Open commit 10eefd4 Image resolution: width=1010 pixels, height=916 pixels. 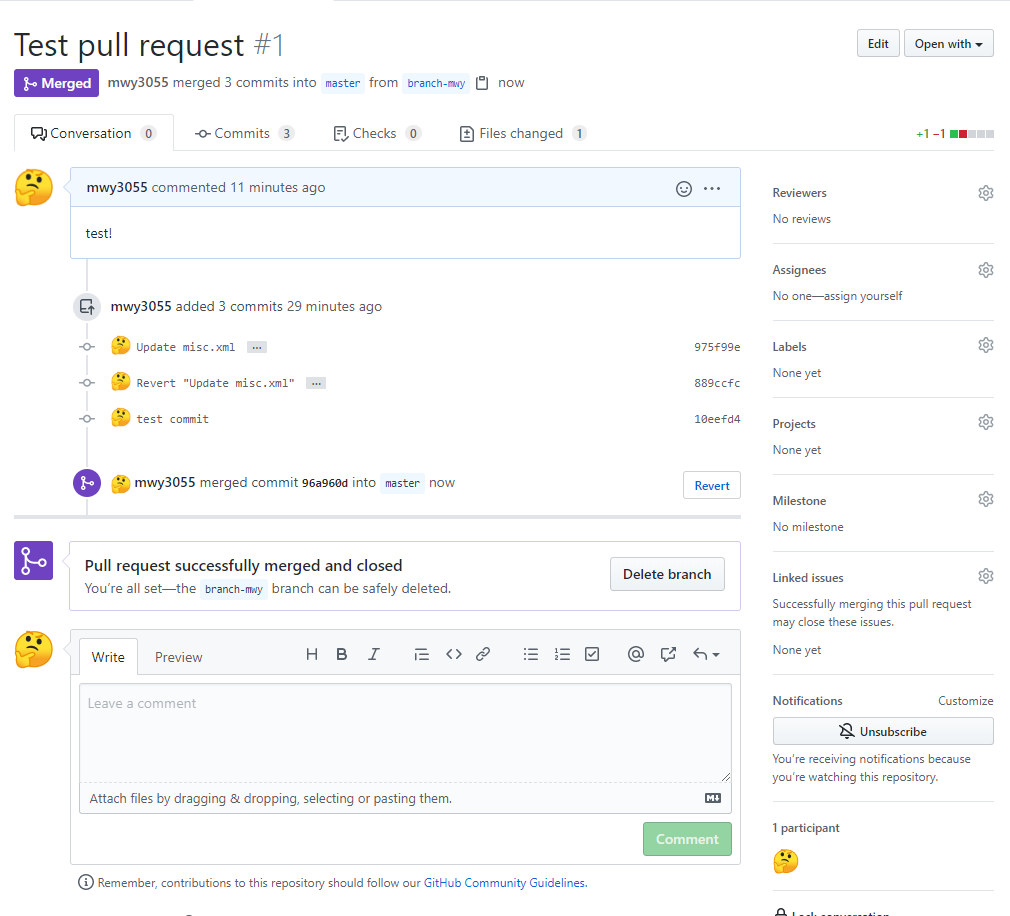click(717, 419)
